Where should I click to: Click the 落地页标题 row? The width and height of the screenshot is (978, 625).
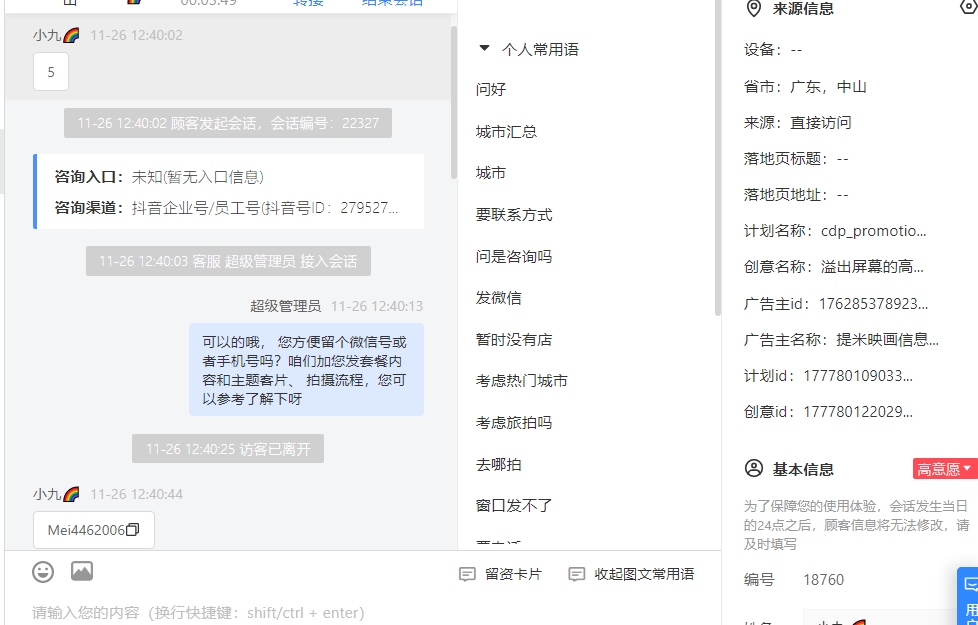tap(796, 158)
